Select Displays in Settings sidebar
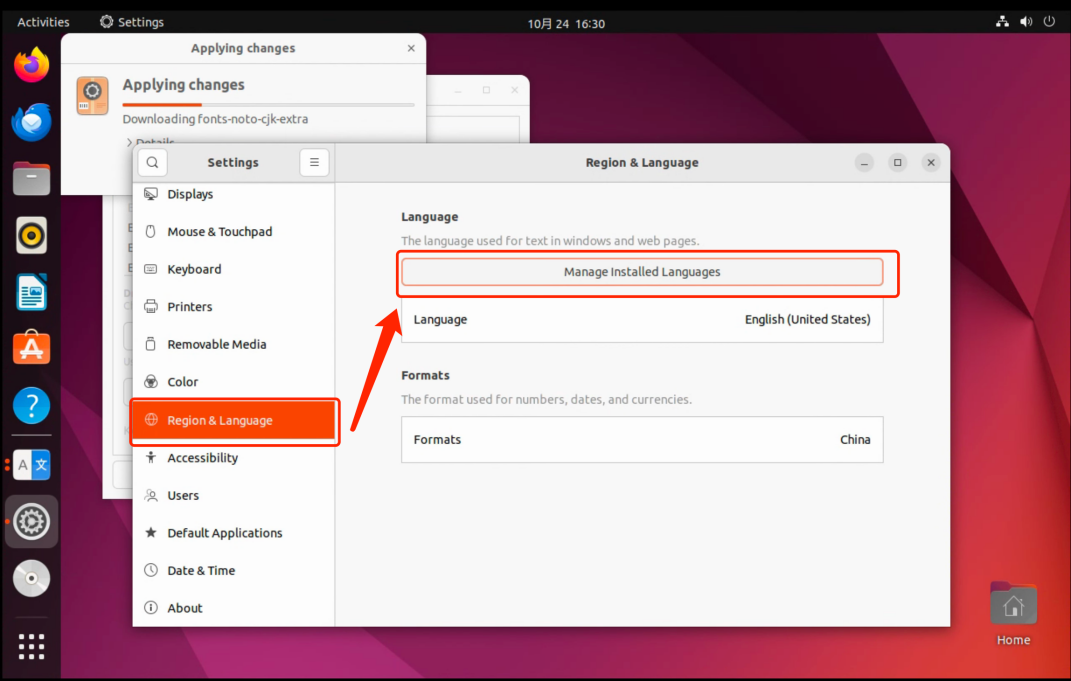 point(234,194)
